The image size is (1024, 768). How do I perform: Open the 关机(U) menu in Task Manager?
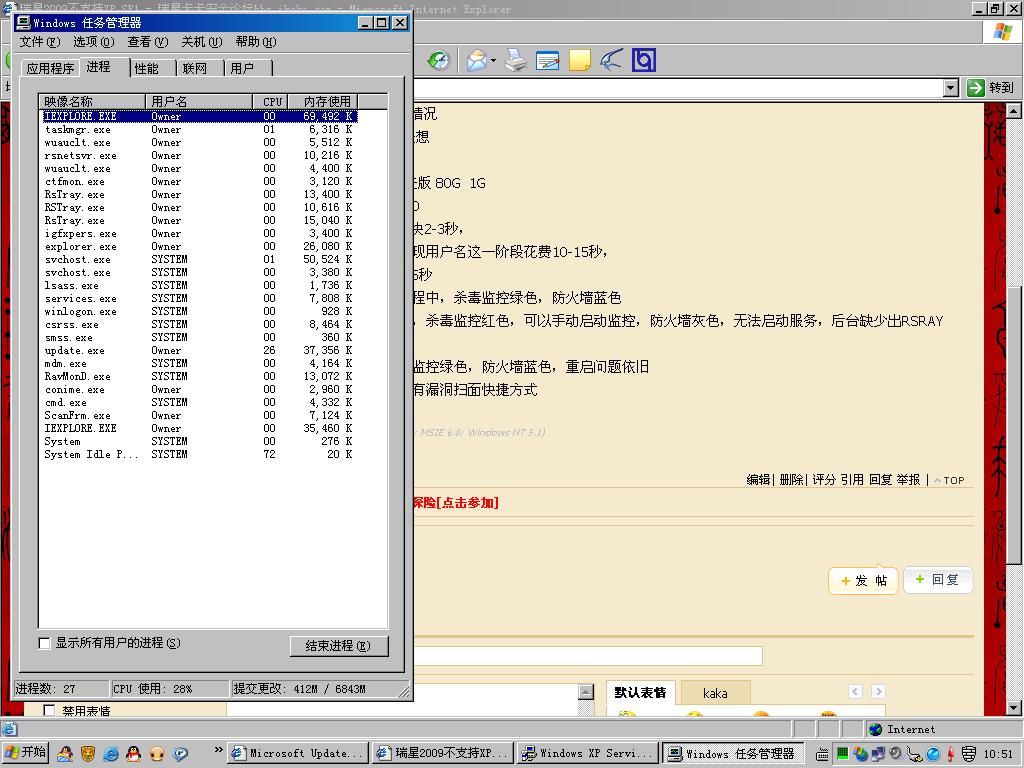coord(202,42)
